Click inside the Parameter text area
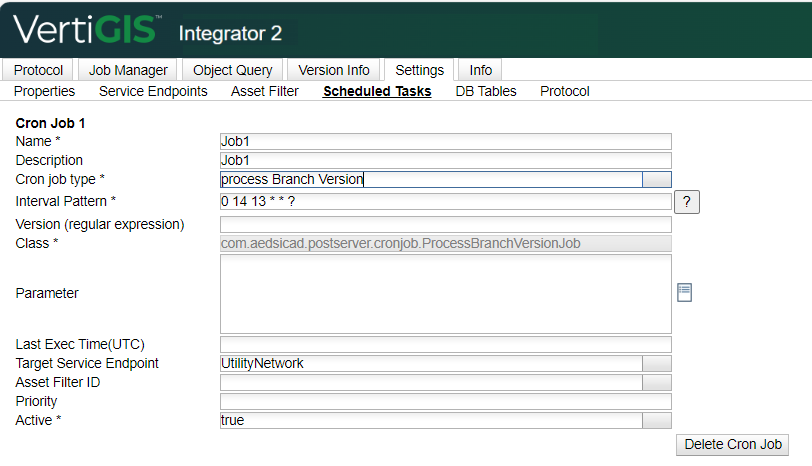 pos(445,294)
